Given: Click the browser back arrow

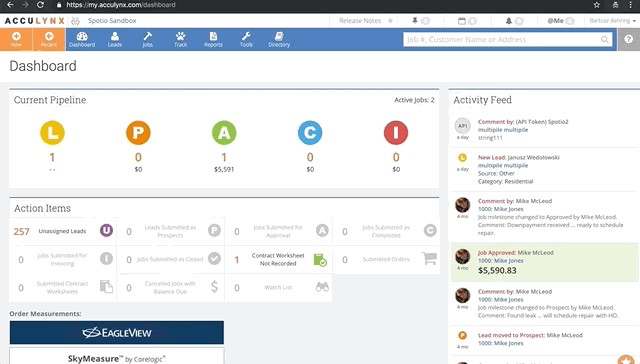Looking at the screenshot, I should click(x=11, y=5).
